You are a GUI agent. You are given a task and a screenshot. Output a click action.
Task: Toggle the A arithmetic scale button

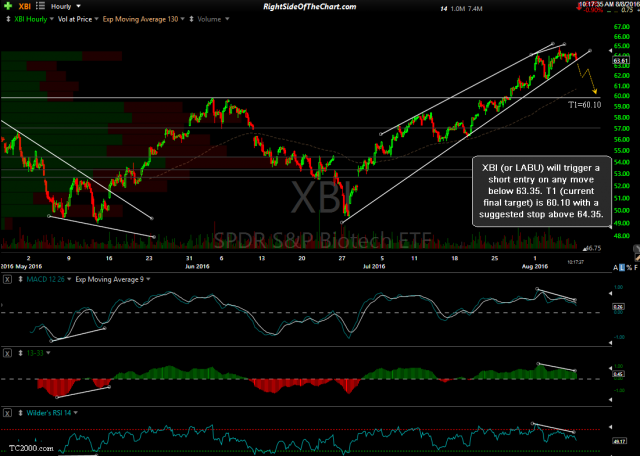616,267
